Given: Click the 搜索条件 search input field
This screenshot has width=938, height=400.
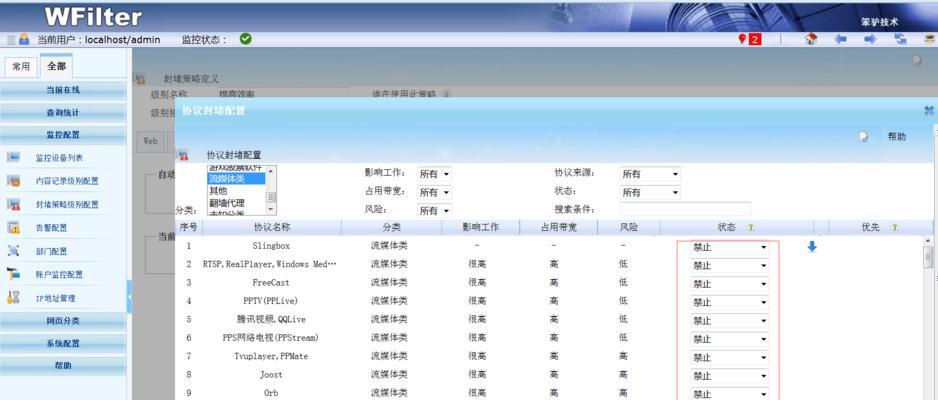Looking at the screenshot, I should (685, 209).
